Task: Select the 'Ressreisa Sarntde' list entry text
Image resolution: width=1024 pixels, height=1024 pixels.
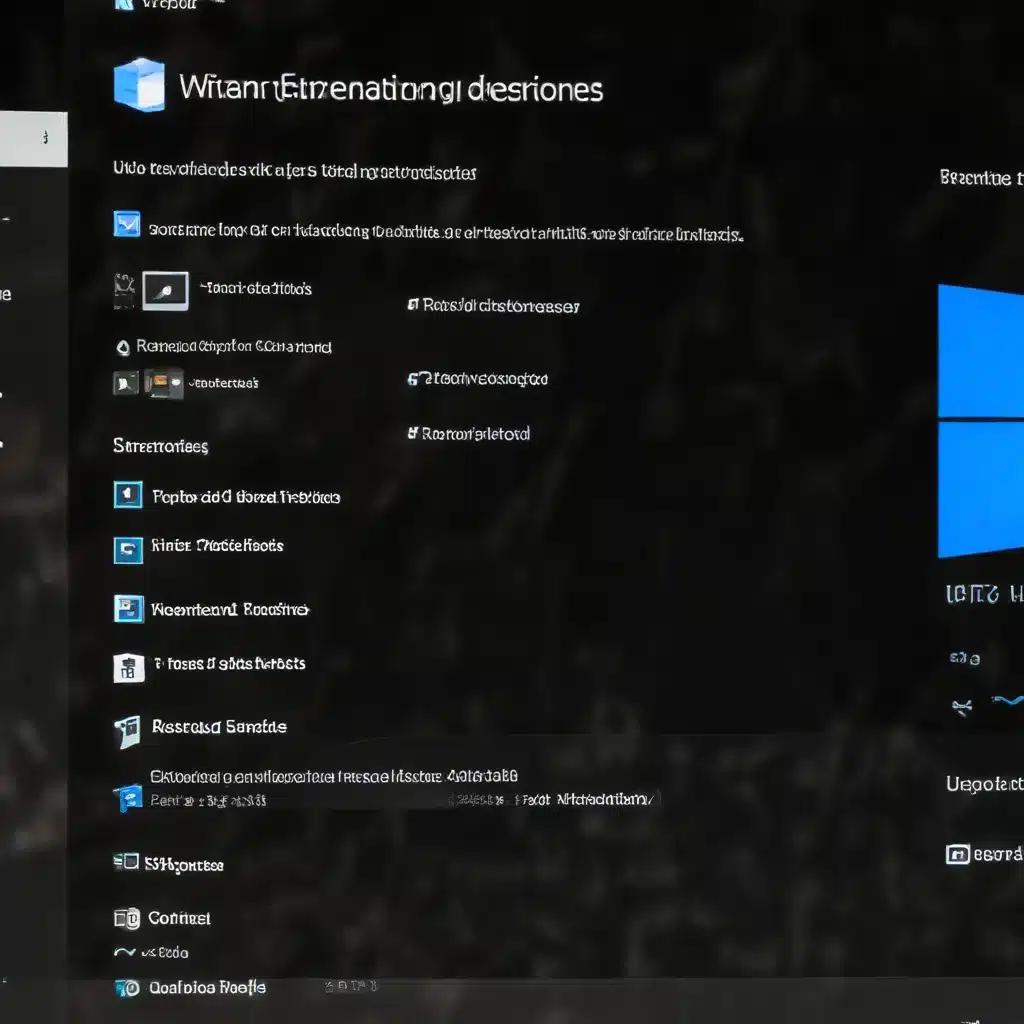Action: (219, 727)
